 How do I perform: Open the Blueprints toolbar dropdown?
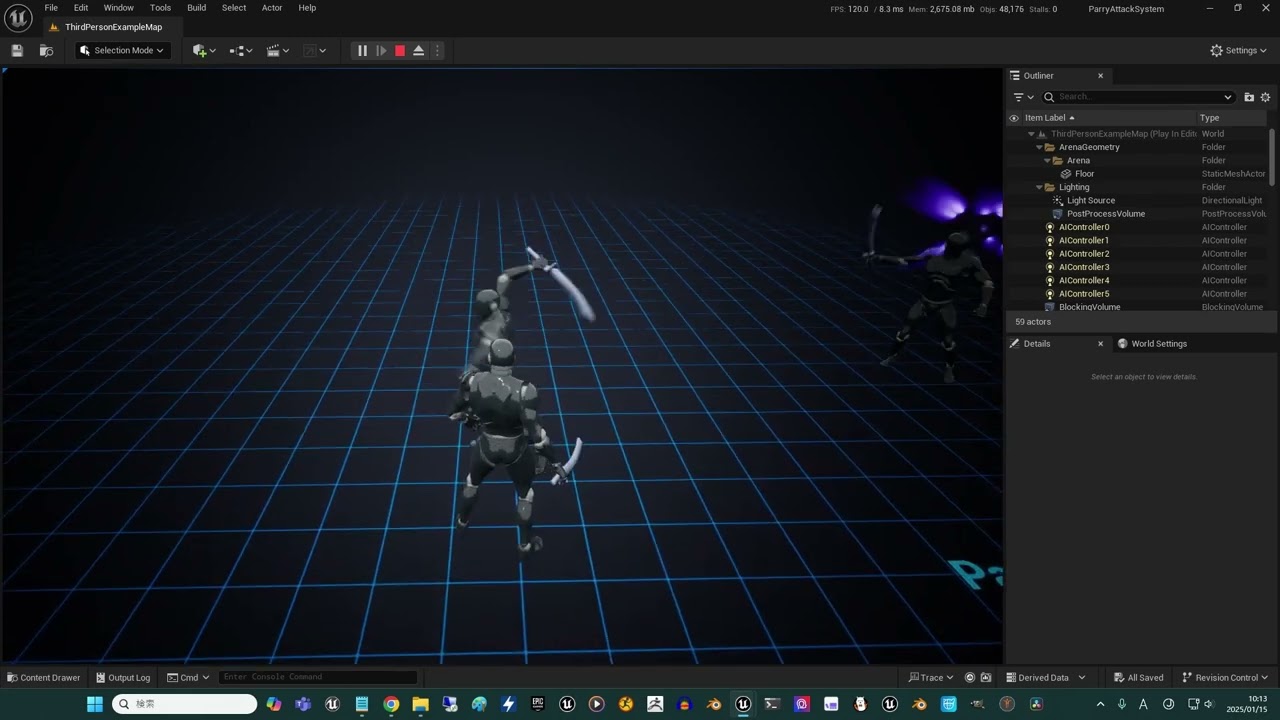241,50
